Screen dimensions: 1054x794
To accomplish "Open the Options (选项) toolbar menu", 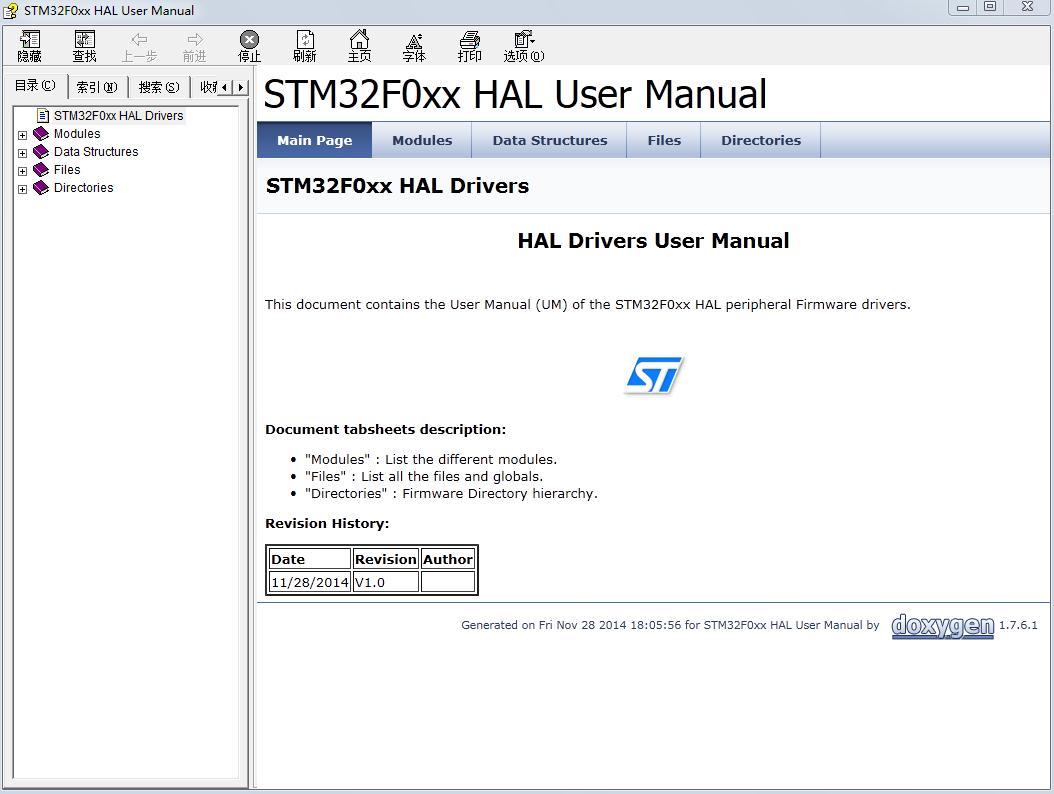I will pyautogui.click(x=524, y=46).
